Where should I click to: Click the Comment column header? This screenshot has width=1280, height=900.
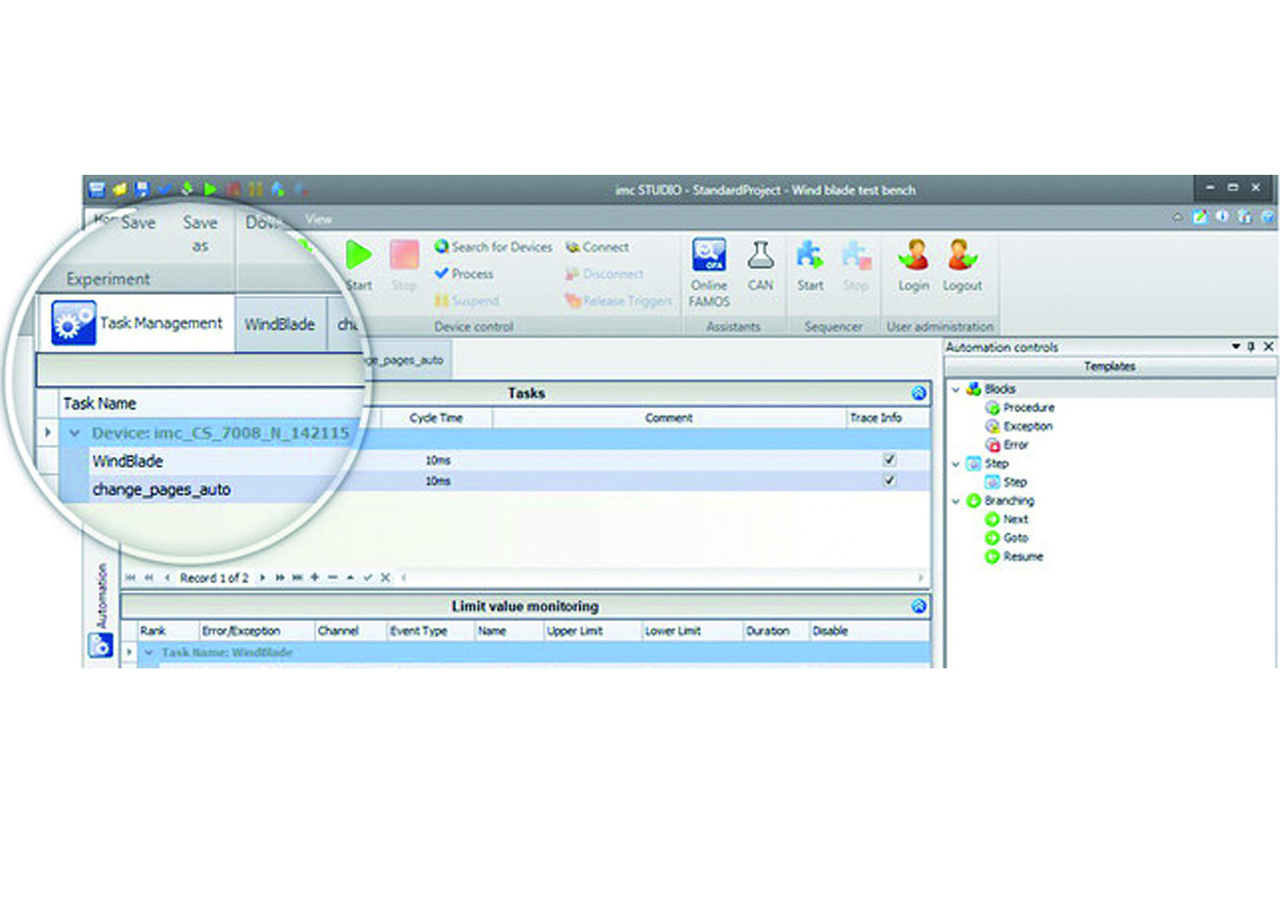pos(669,418)
